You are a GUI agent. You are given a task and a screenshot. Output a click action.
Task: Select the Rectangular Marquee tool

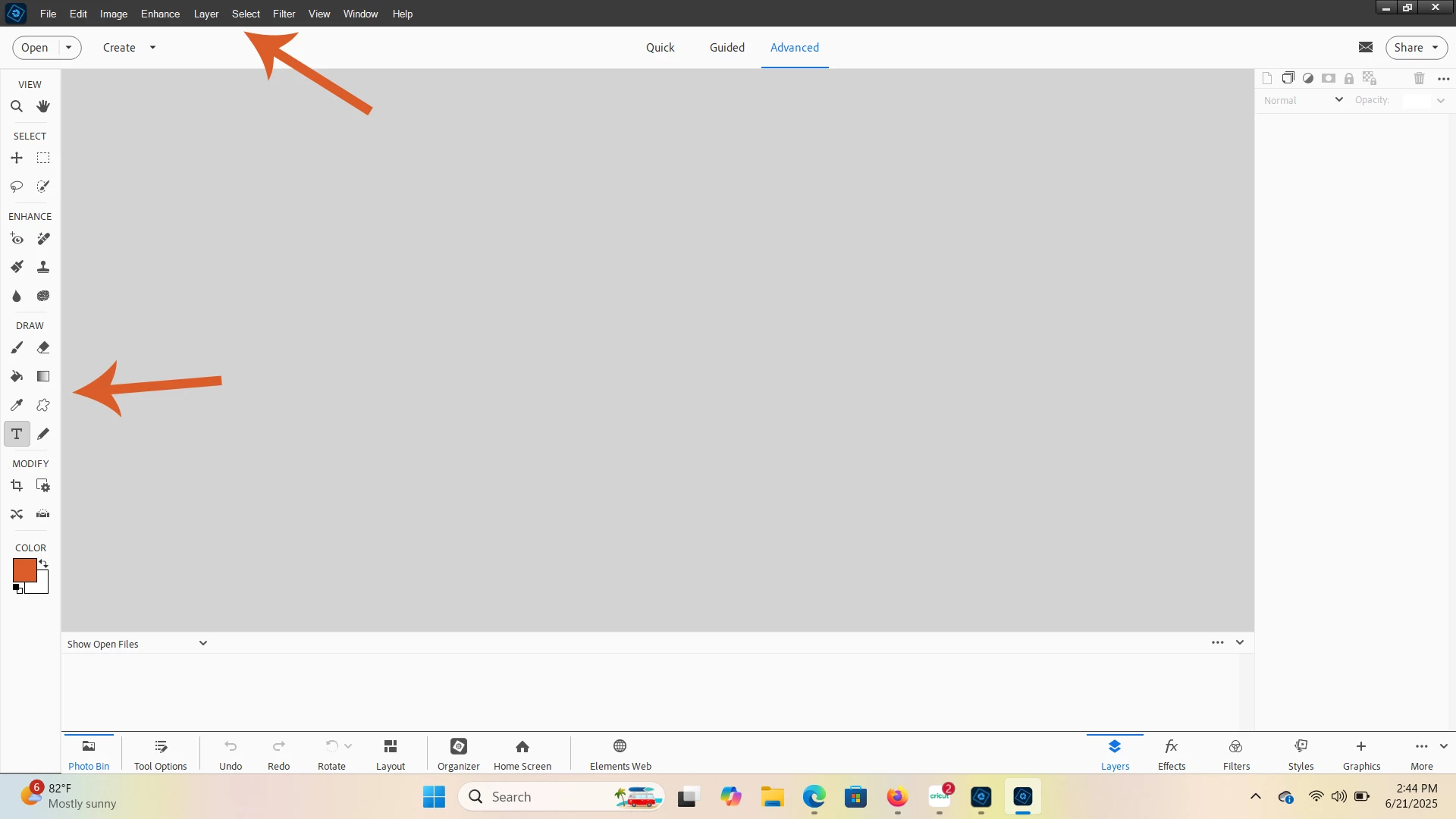[43, 158]
